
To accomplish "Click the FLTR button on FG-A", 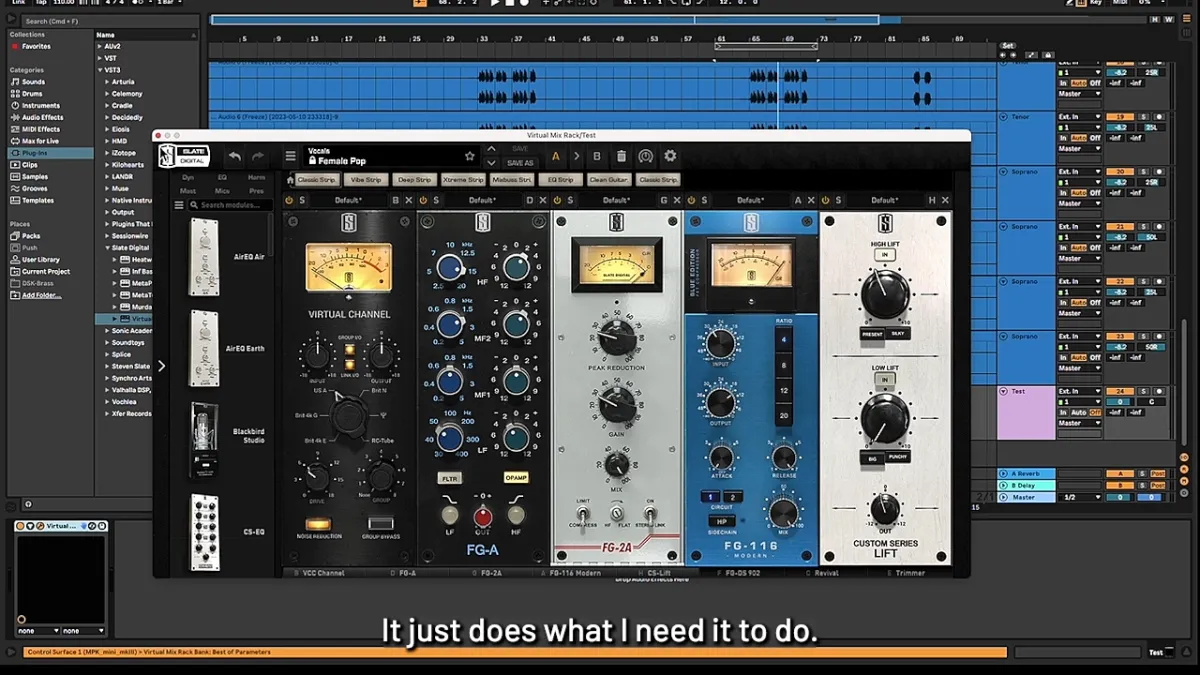I will point(450,479).
